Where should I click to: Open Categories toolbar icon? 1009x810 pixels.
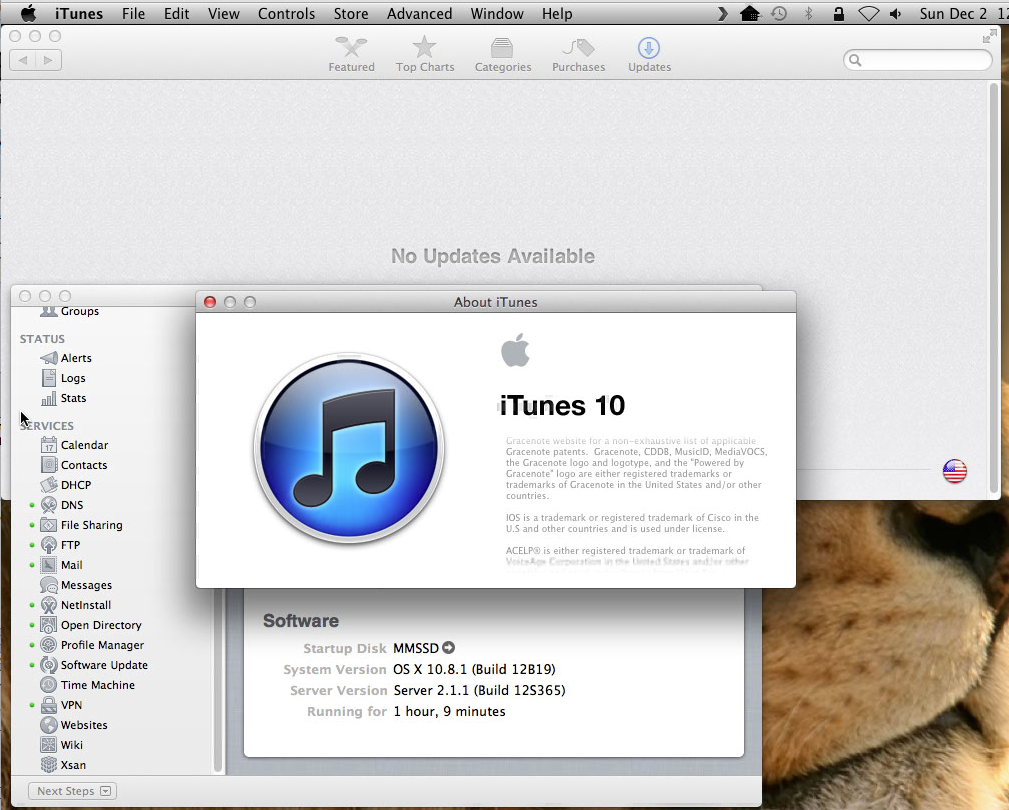coord(503,54)
